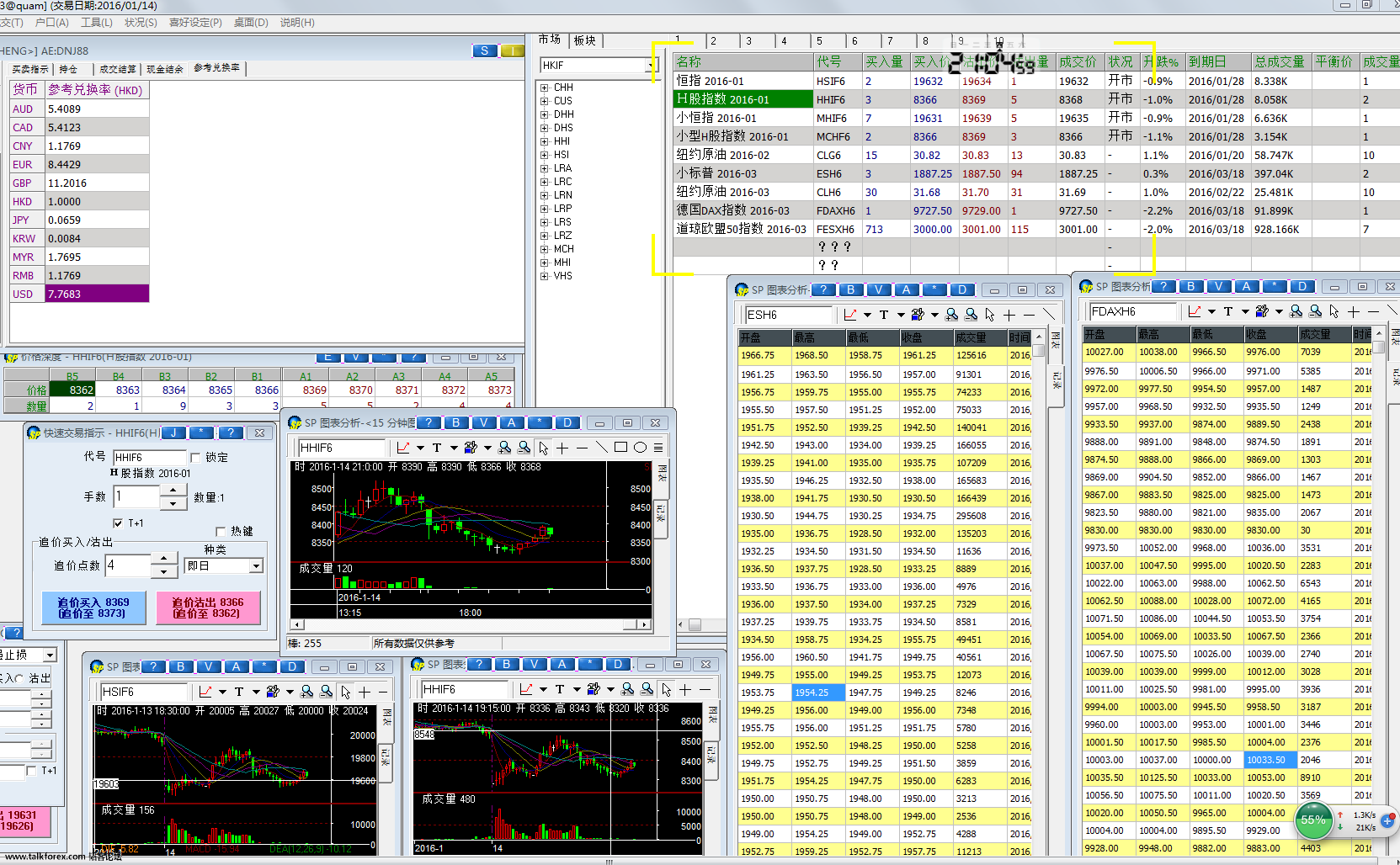Viewport: 1400px width, 865px height.
Task: Zoom out on the HHIF6 15-minute chart
Action: 524,448
